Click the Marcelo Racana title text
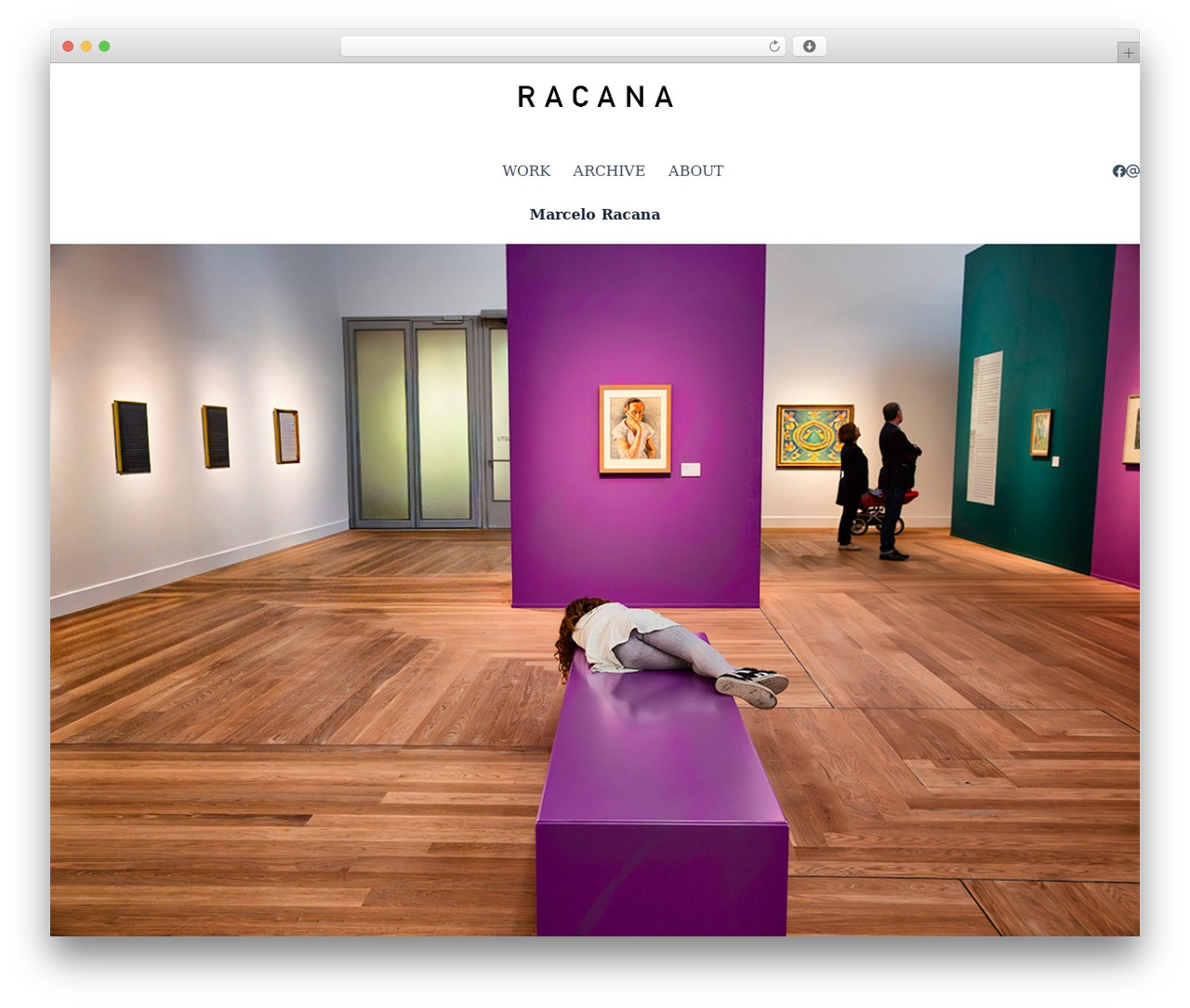Viewport: 1190px width, 1008px height. point(595,215)
